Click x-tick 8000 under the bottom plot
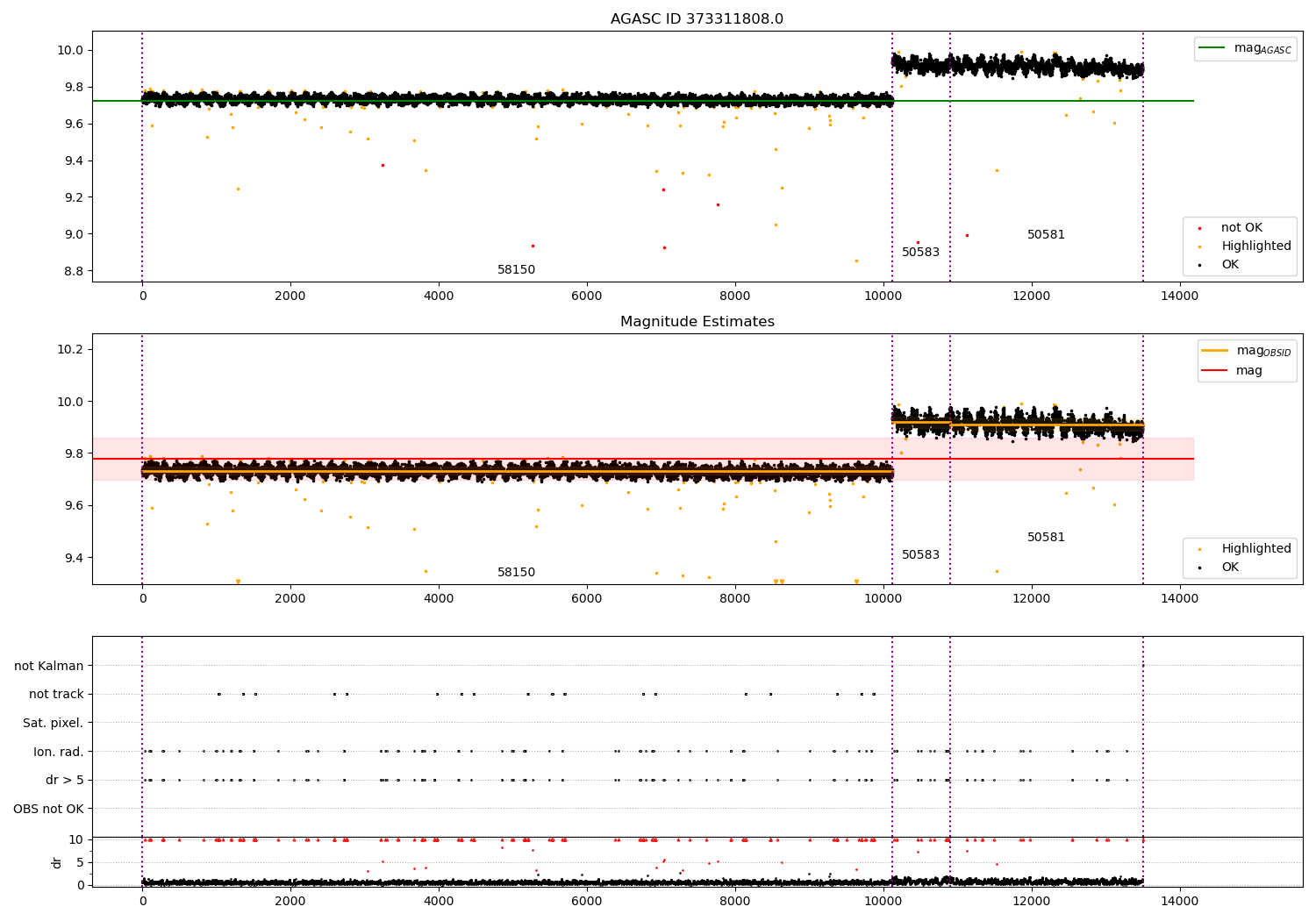The width and height of the screenshot is (1316, 921). tap(735, 902)
